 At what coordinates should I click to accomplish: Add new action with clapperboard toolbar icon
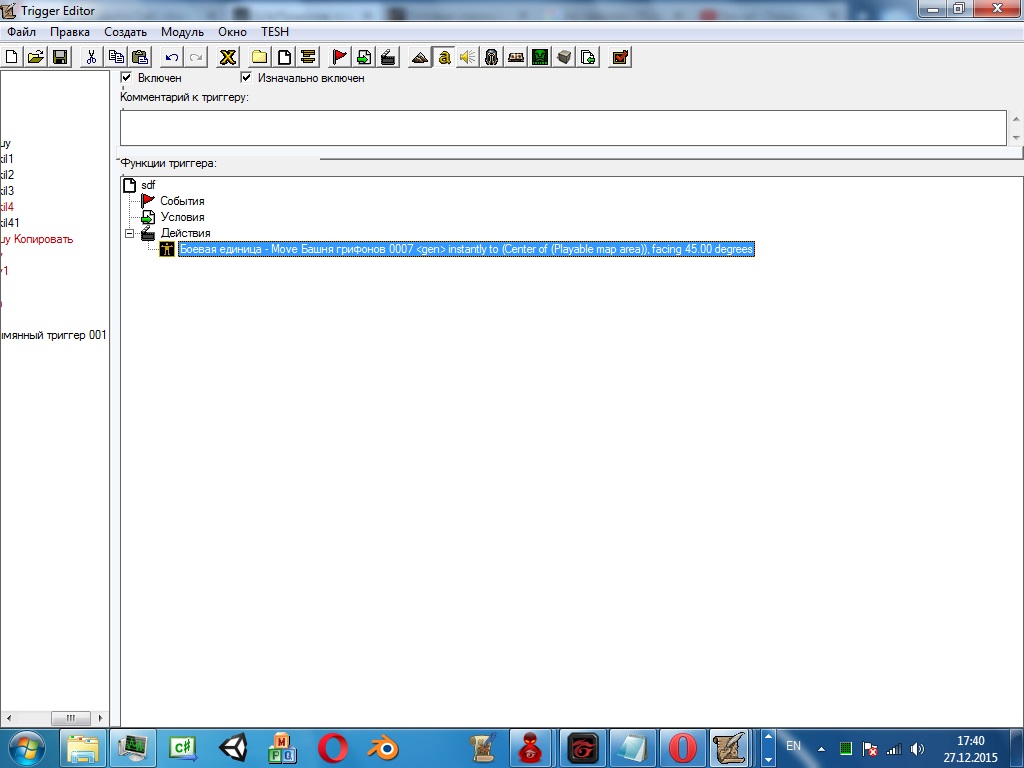pos(388,57)
